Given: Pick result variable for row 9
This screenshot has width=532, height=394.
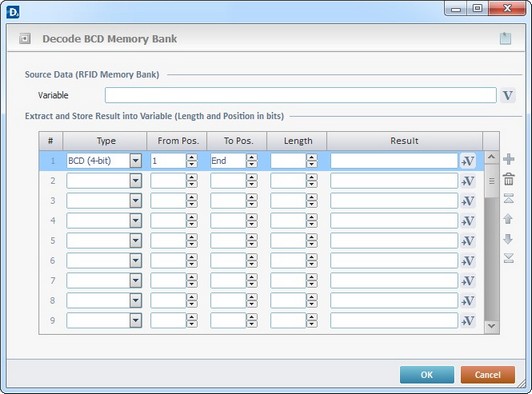Looking at the screenshot, I should tap(468, 321).
